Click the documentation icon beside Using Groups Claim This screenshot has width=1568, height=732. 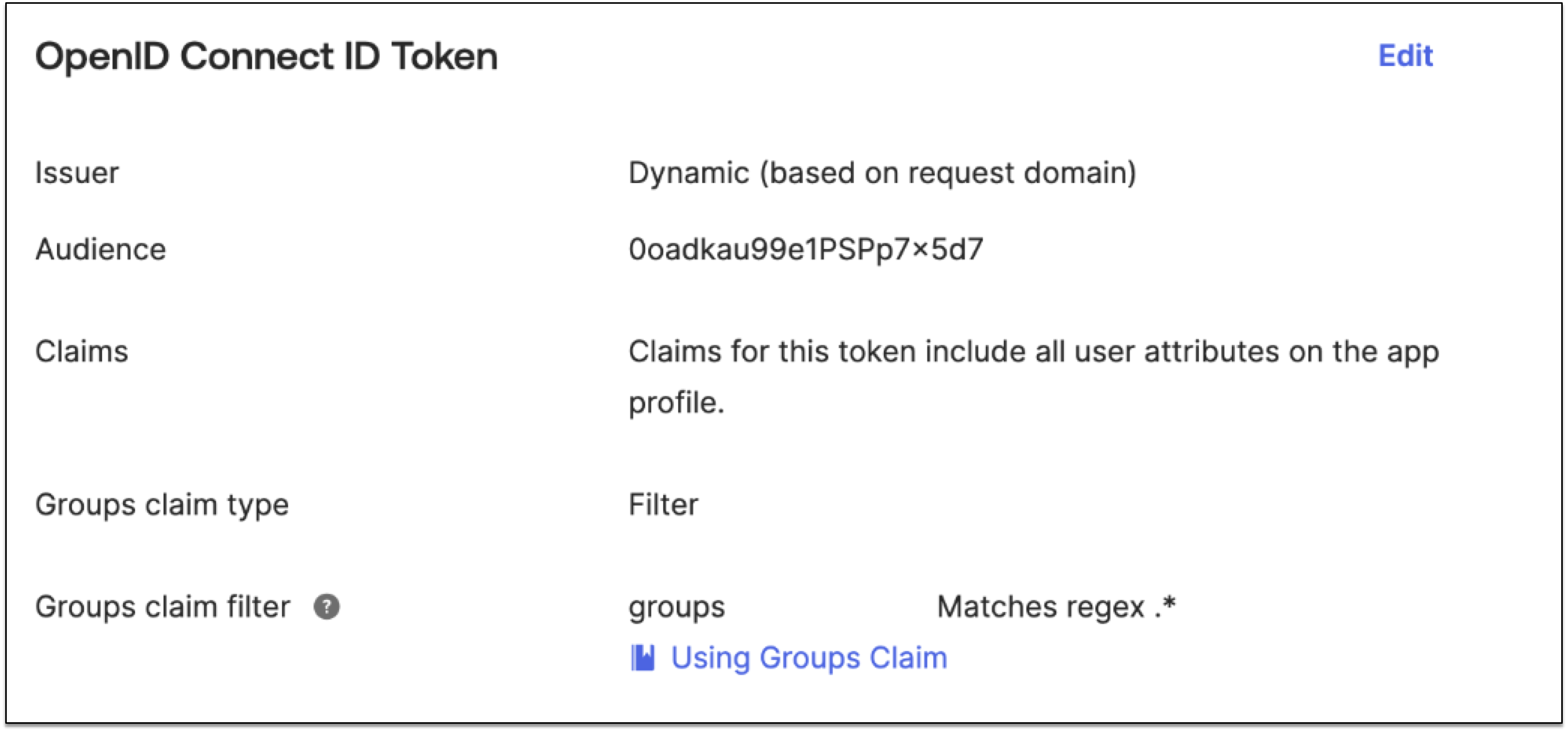[644, 657]
